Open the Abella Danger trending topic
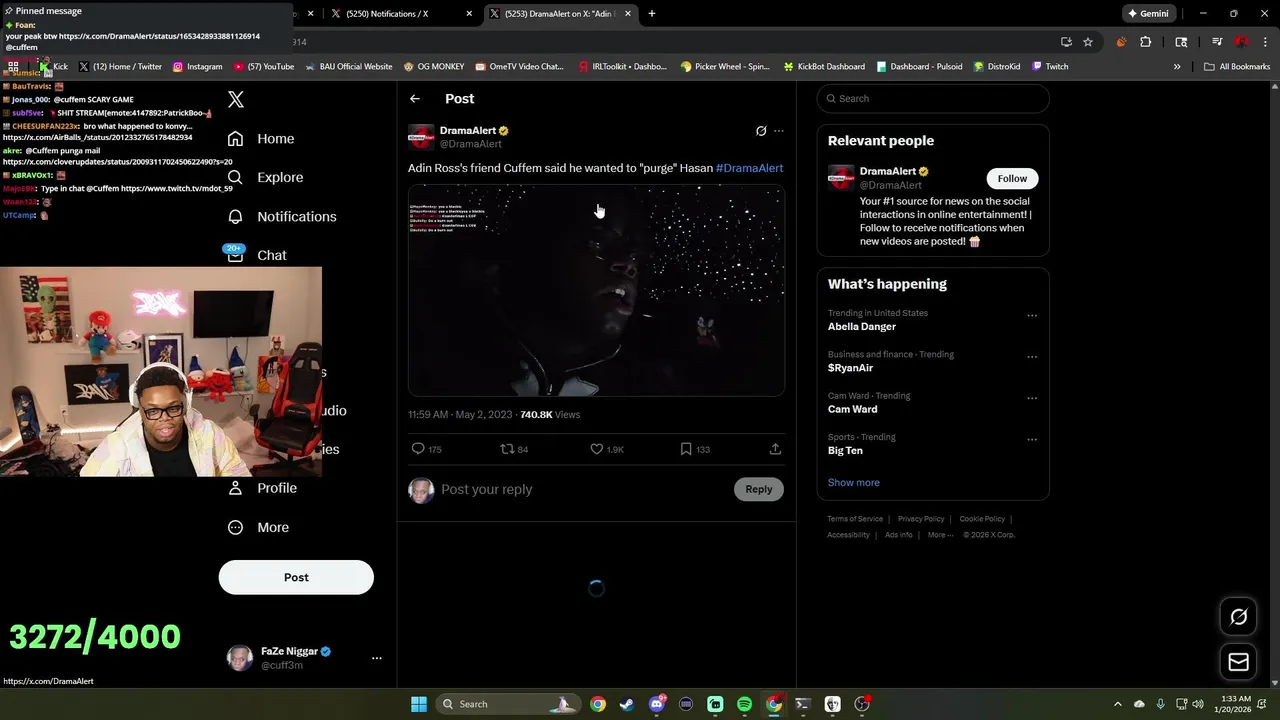 click(x=861, y=327)
